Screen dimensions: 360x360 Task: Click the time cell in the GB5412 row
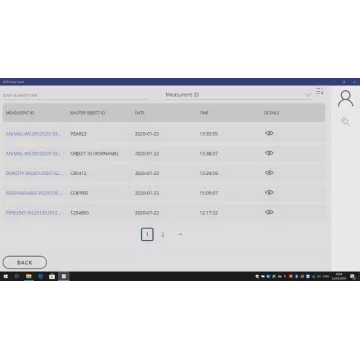(209, 173)
